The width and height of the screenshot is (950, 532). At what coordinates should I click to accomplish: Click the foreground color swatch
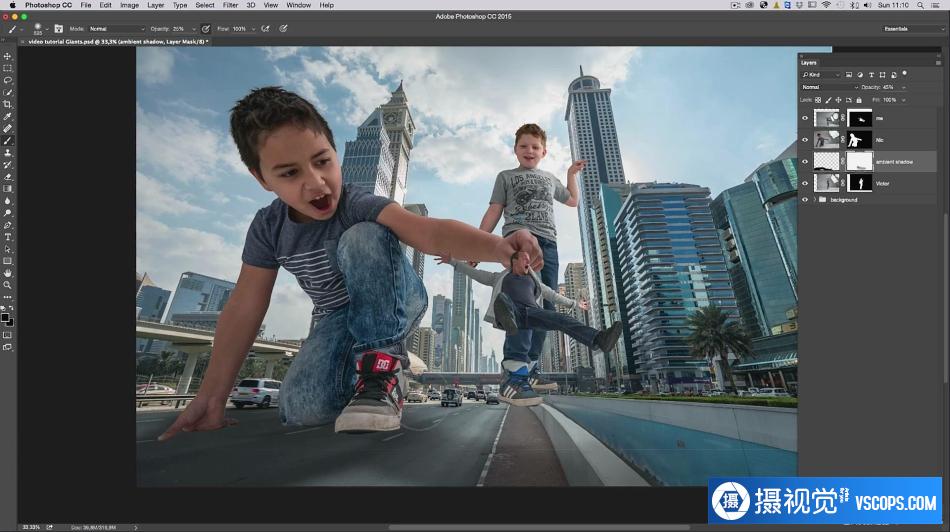click(5, 317)
